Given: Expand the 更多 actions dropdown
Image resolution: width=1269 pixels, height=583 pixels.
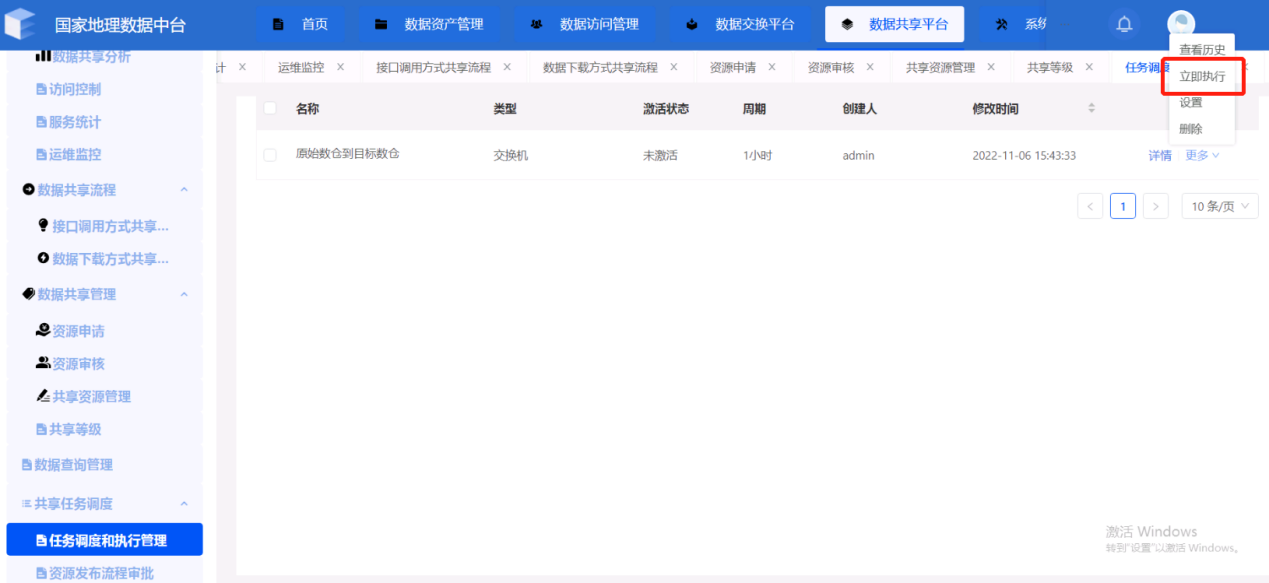Looking at the screenshot, I should click(x=1202, y=155).
